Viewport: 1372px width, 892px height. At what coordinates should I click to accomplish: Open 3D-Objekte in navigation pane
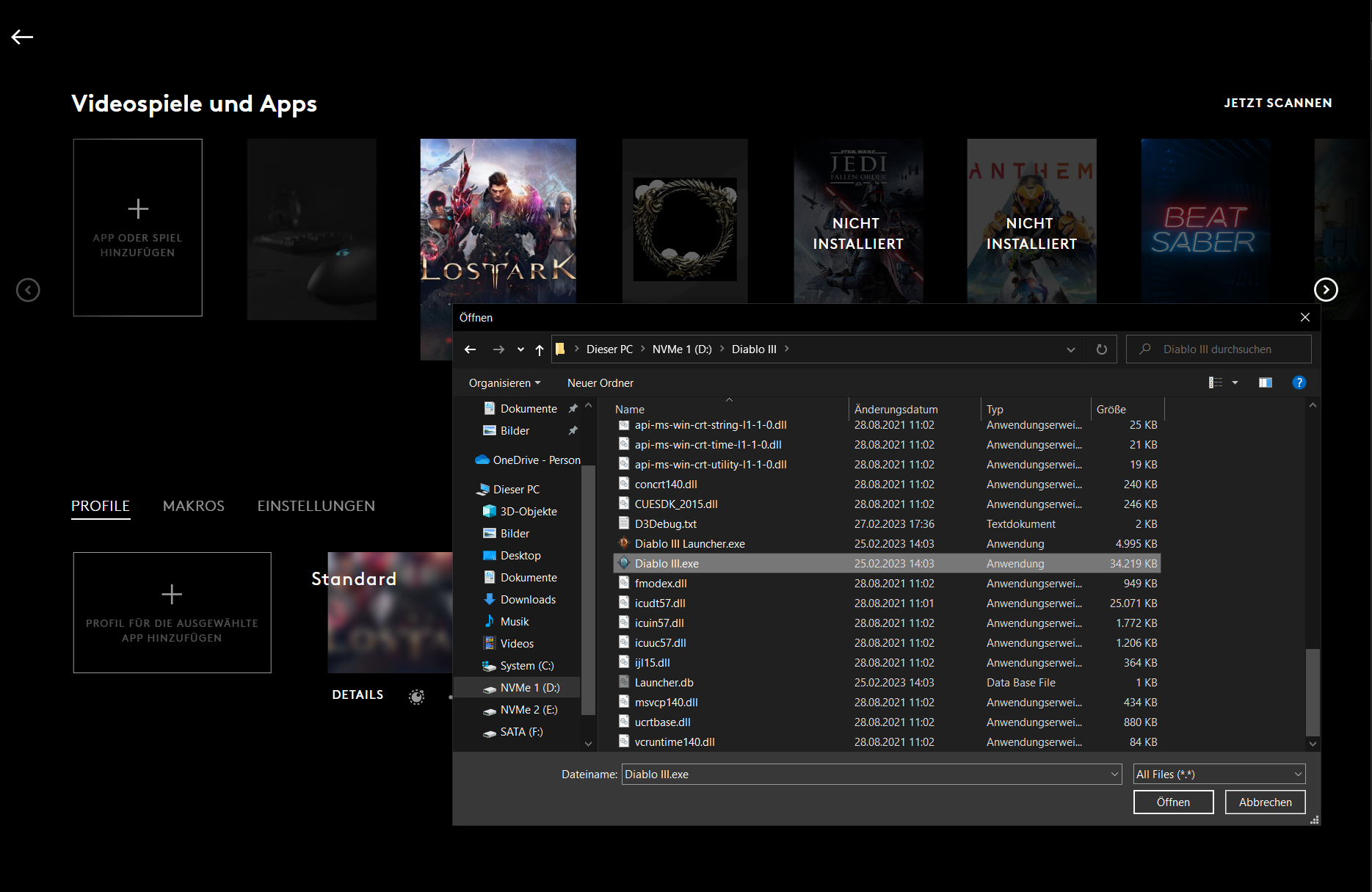coord(529,512)
